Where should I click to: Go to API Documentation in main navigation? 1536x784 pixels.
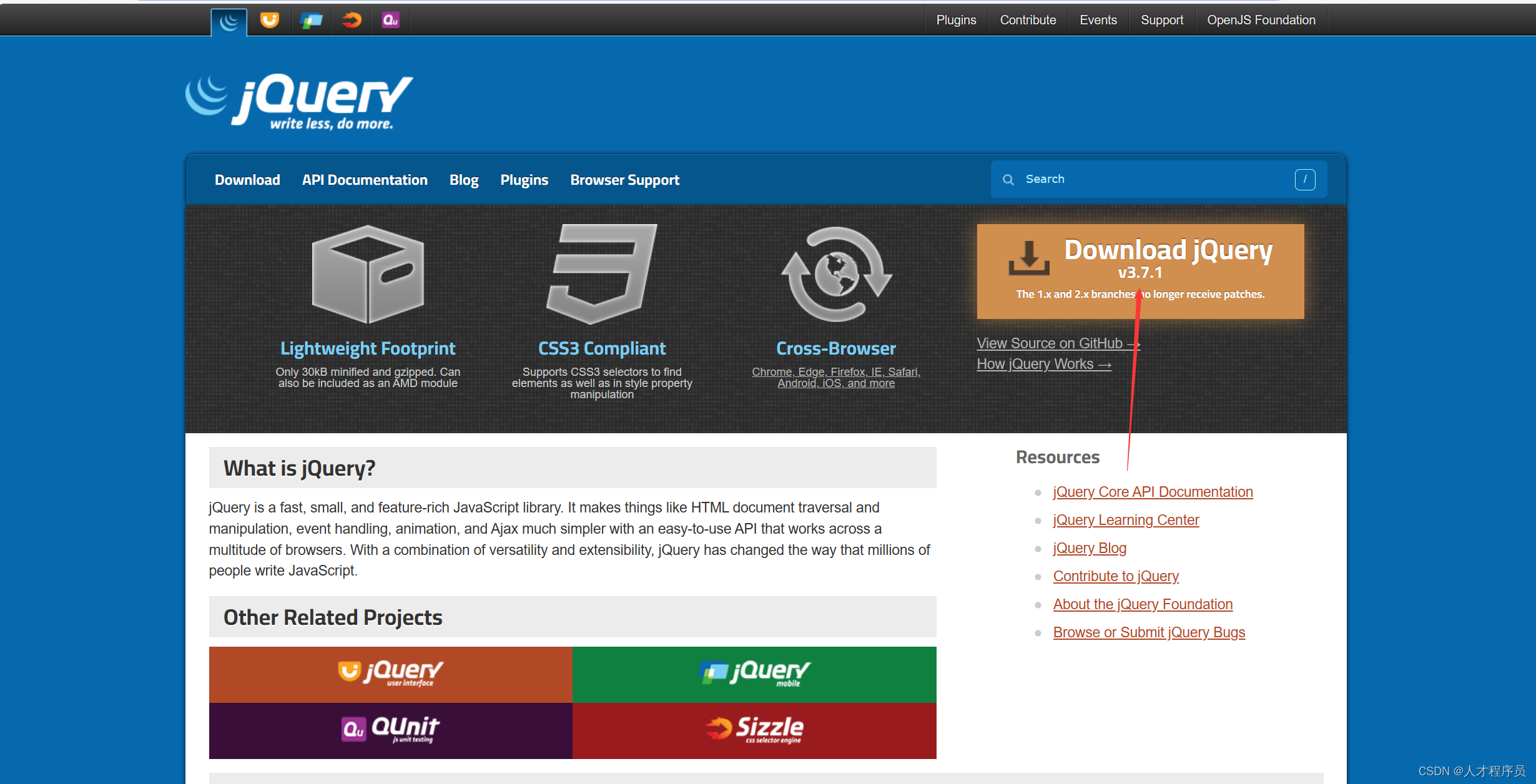click(x=365, y=180)
